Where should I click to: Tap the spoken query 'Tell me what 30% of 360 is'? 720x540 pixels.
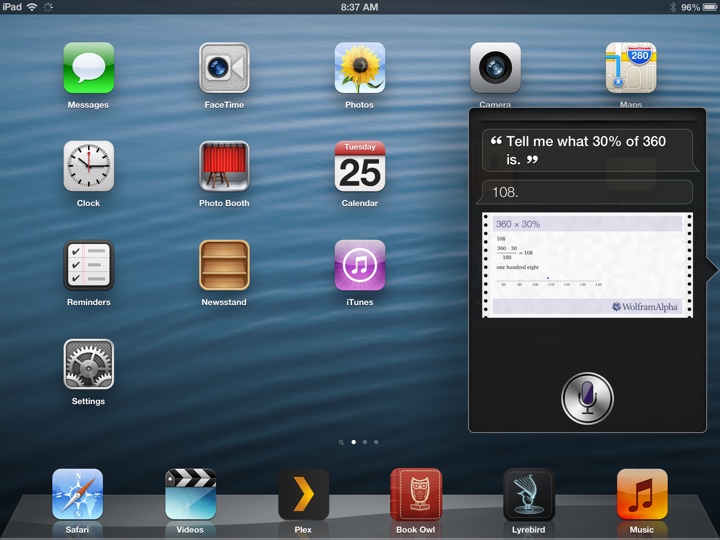pyautogui.click(x=587, y=150)
